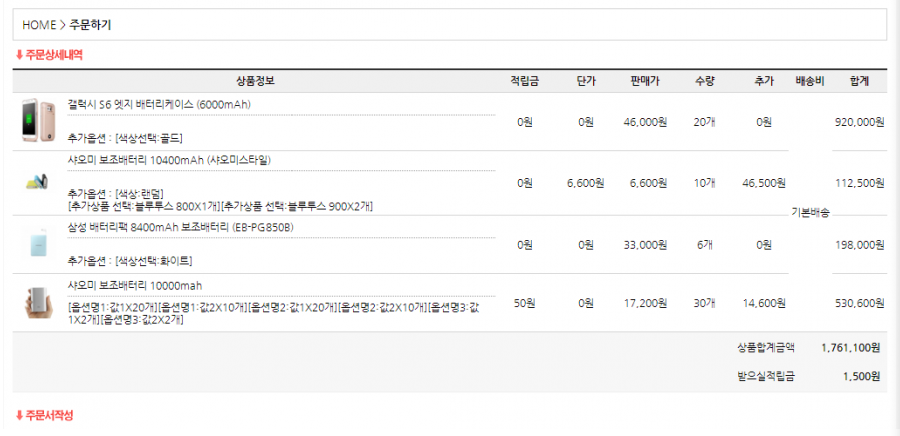
Task: Click the red arrow icon beside 주문서작성
Action: [19, 415]
